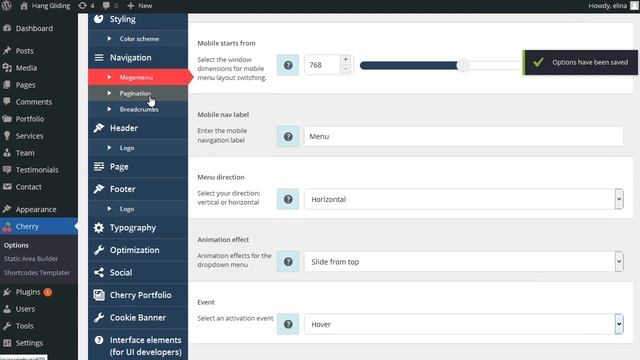
Task: Click the Team icon in sidebar
Action: (7, 153)
